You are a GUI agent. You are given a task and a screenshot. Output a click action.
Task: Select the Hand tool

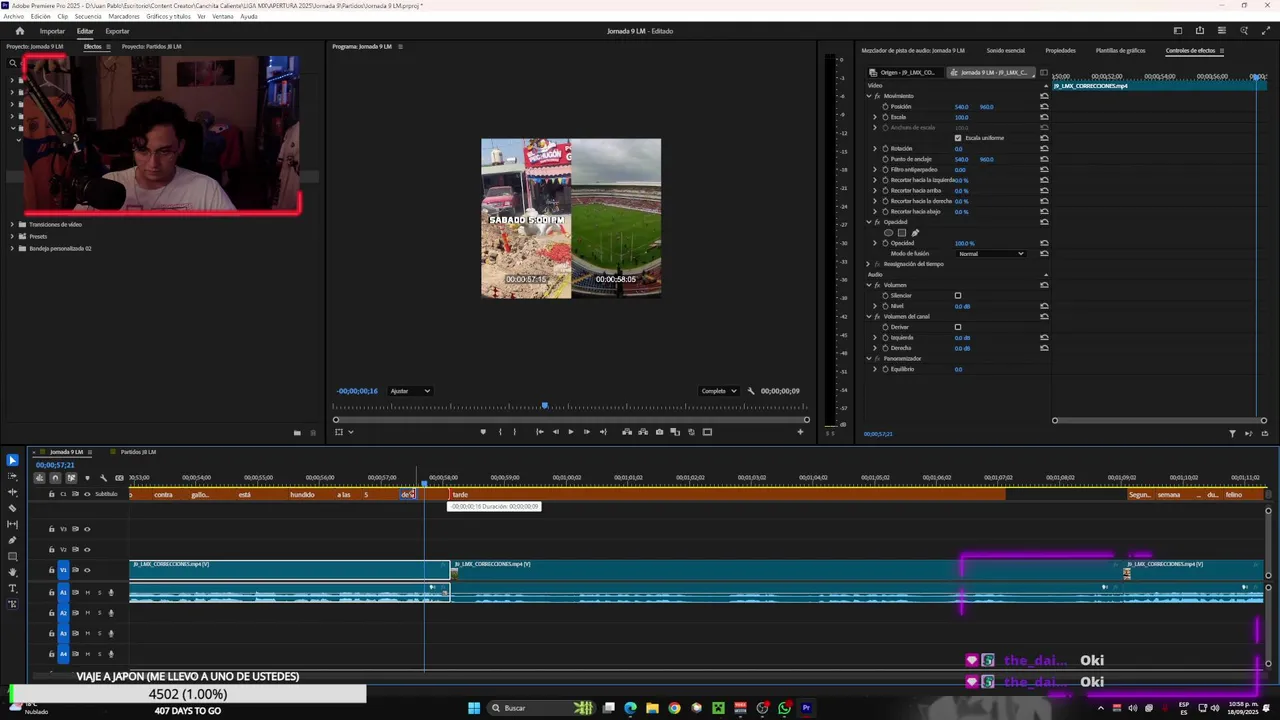click(12, 572)
